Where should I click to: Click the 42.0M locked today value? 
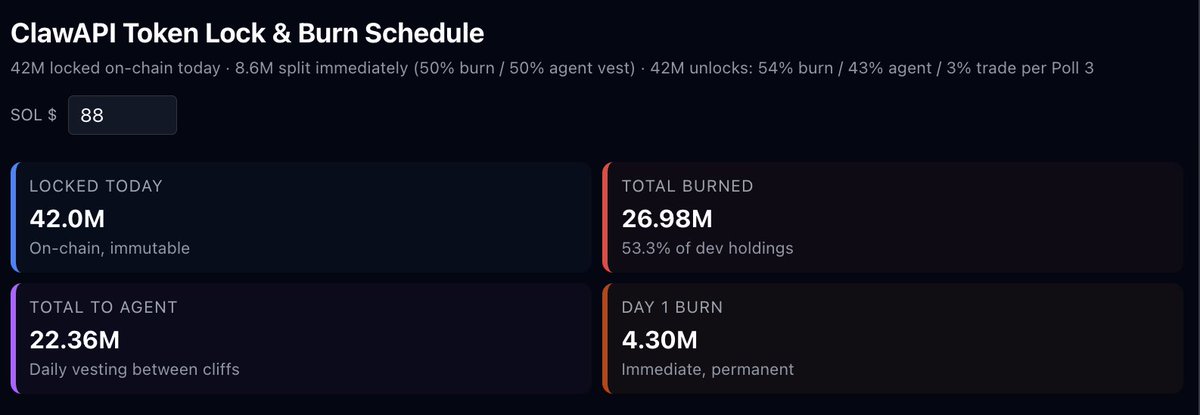67,218
